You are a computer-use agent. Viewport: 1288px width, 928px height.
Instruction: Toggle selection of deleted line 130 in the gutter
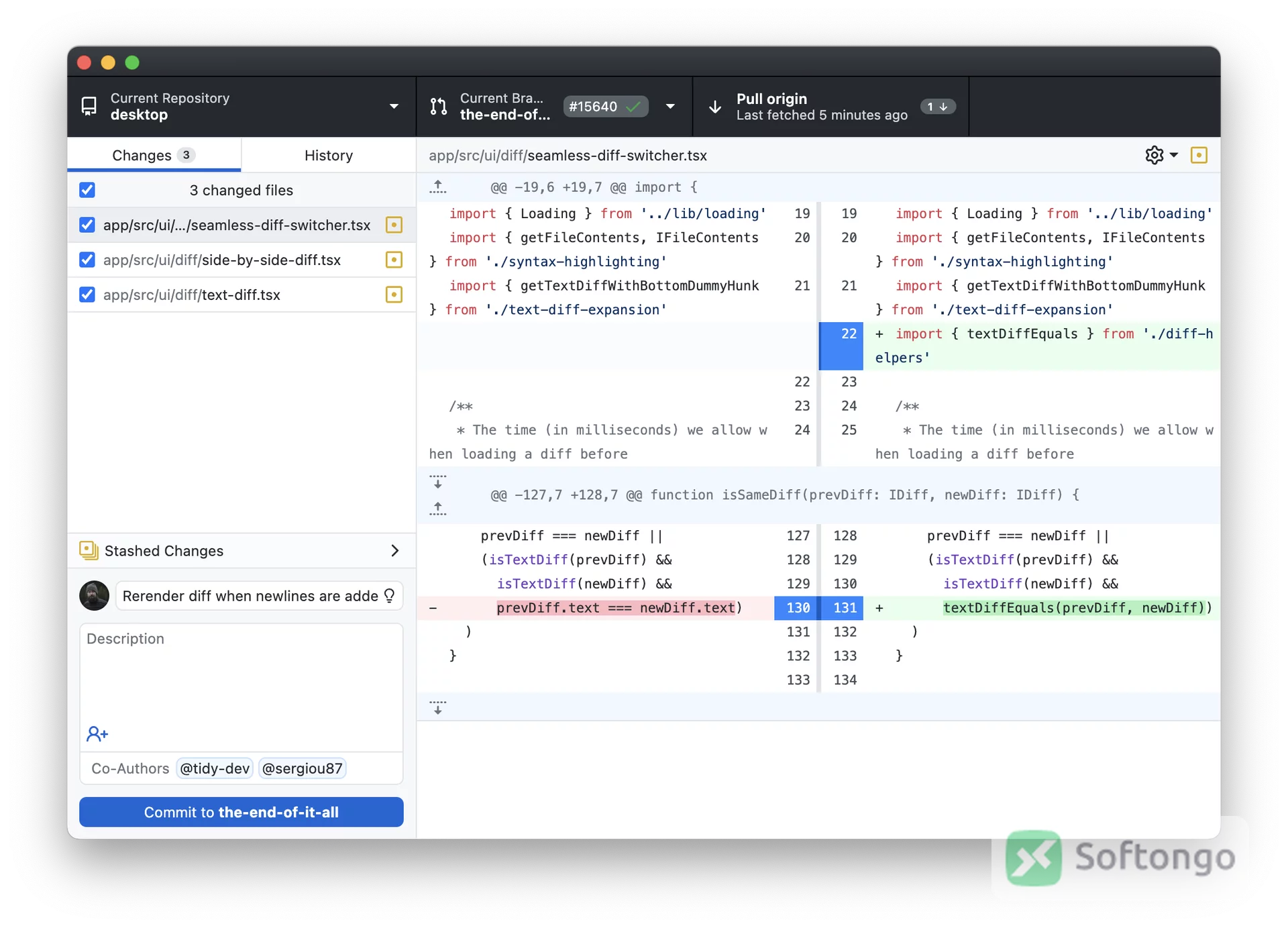[x=796, y=608]
